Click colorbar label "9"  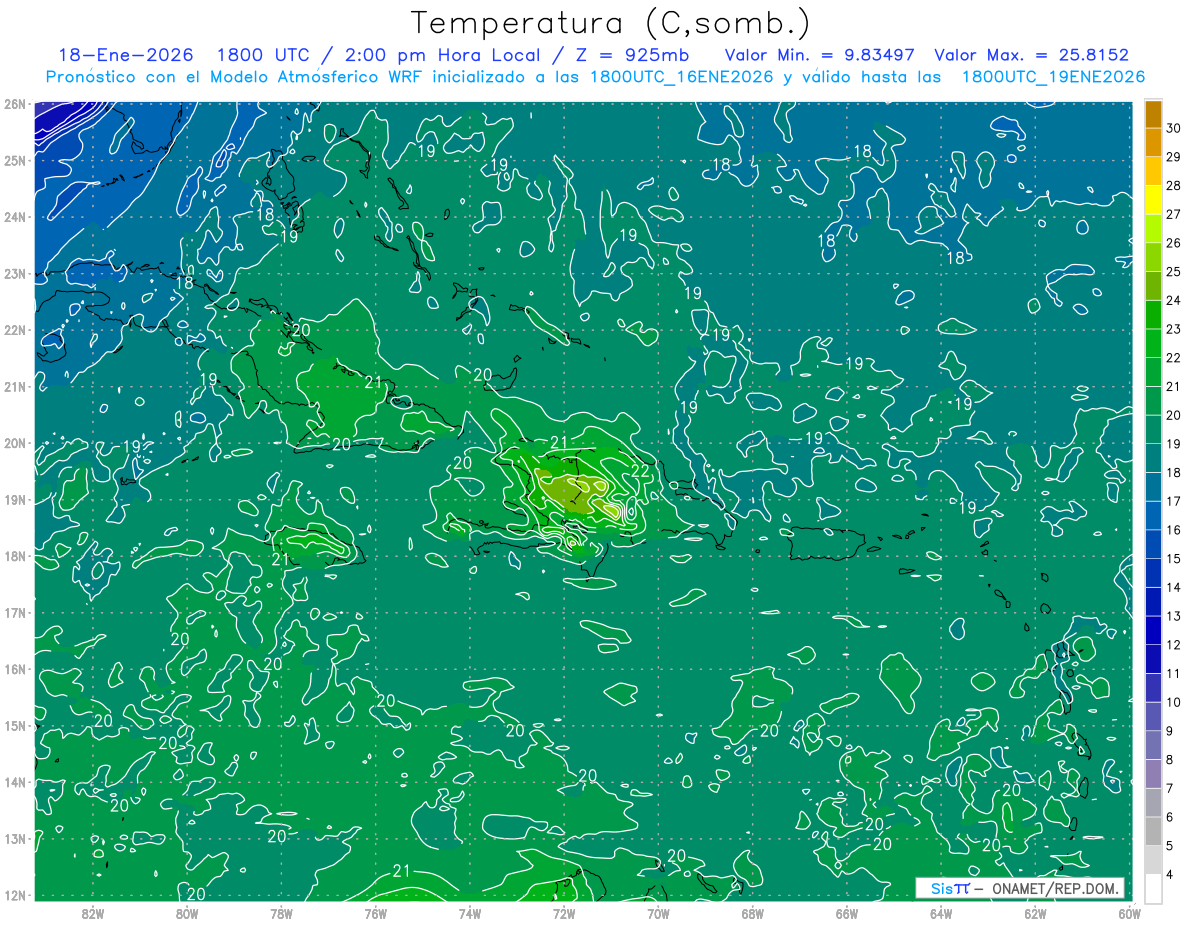[1171, 731]
